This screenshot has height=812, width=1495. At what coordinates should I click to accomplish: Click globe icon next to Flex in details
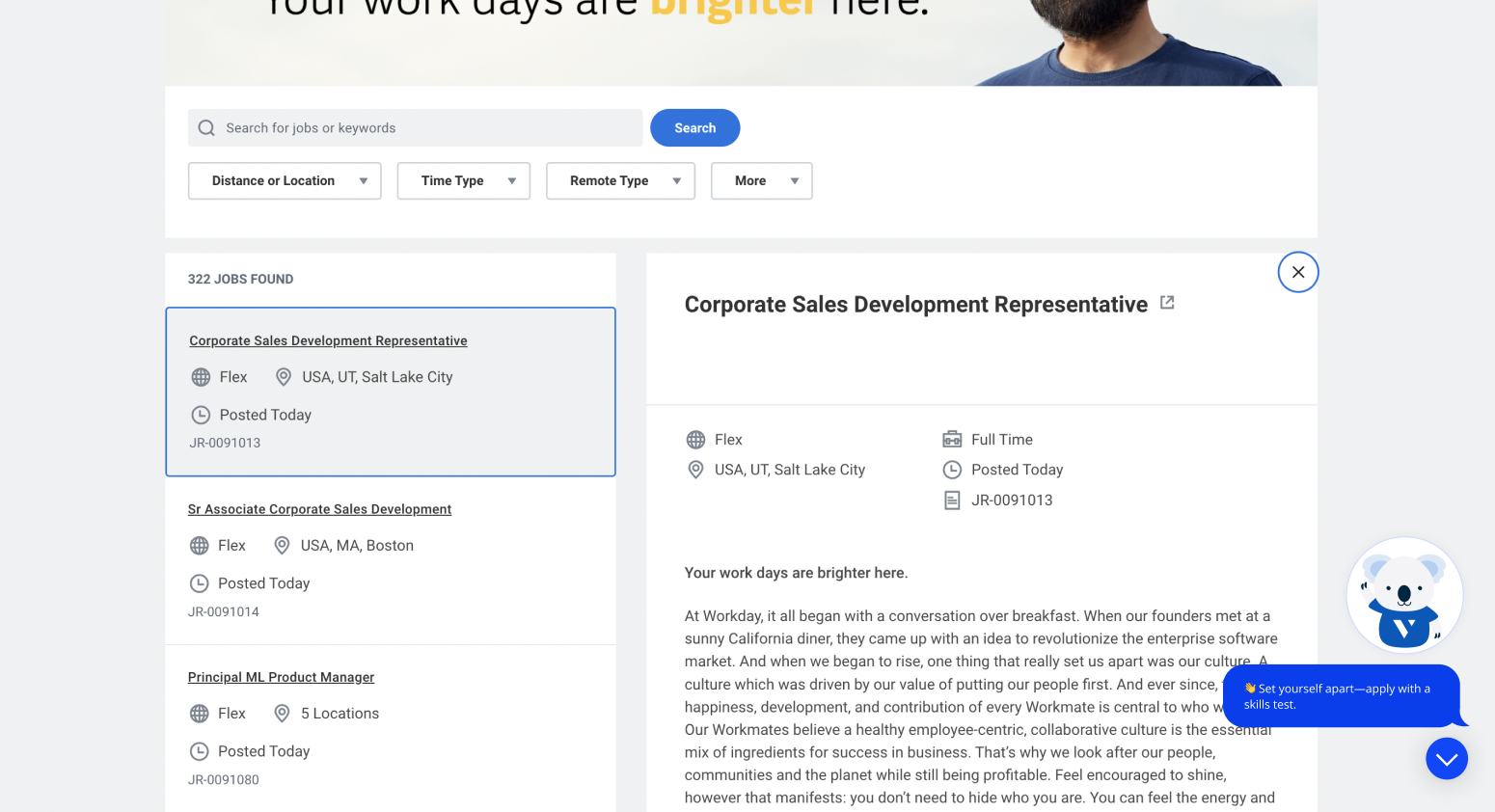(695, 440)
